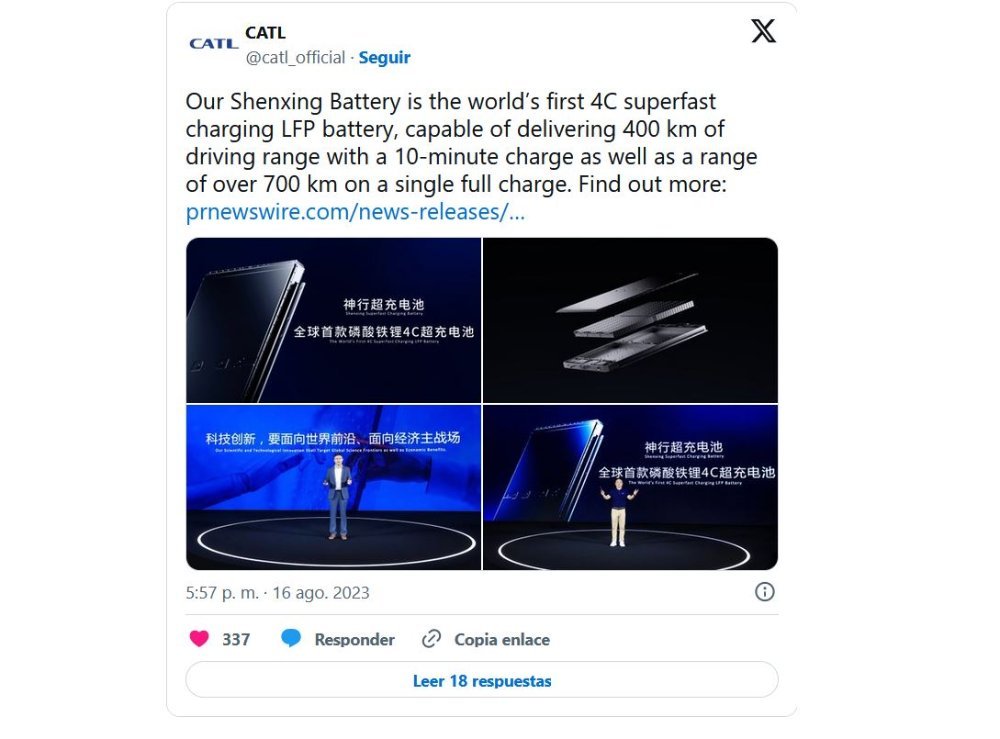This screenshot has height=739, width=1000.
Task: Open the prnewswire.com news-releases link
Action: point(355,212)
